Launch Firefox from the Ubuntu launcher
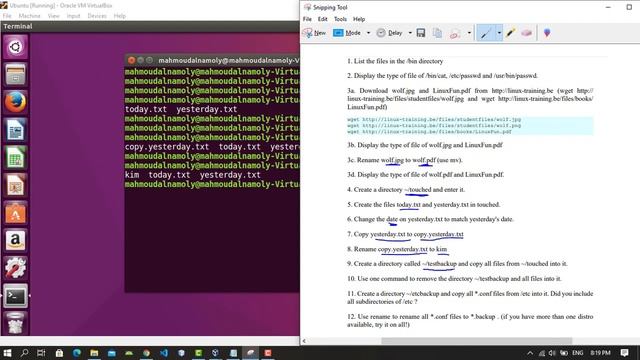The width and height of the screenshot is (640, 360). pos(16,102)
